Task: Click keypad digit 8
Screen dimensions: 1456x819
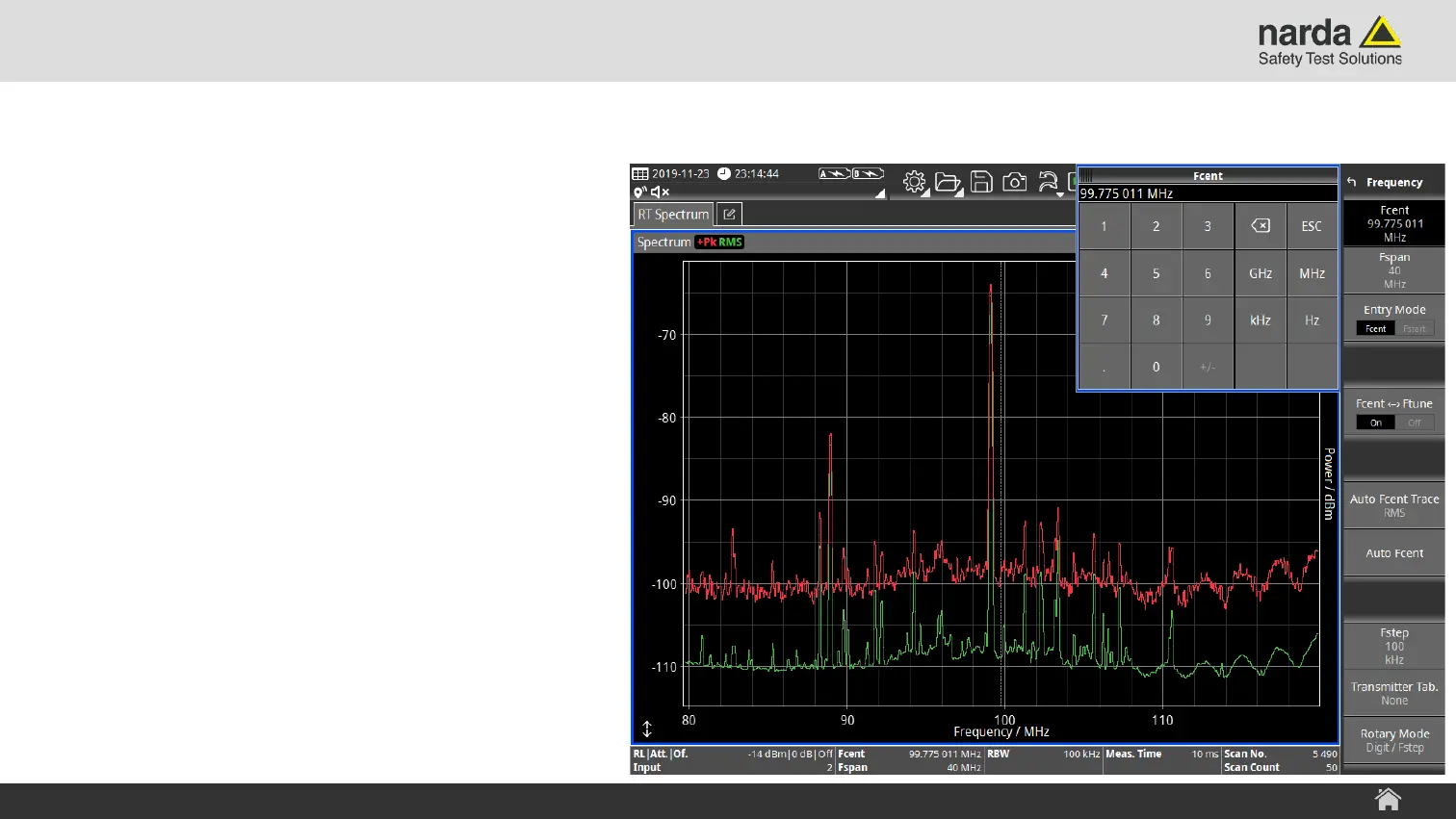Action: [x=1157, y=320]
